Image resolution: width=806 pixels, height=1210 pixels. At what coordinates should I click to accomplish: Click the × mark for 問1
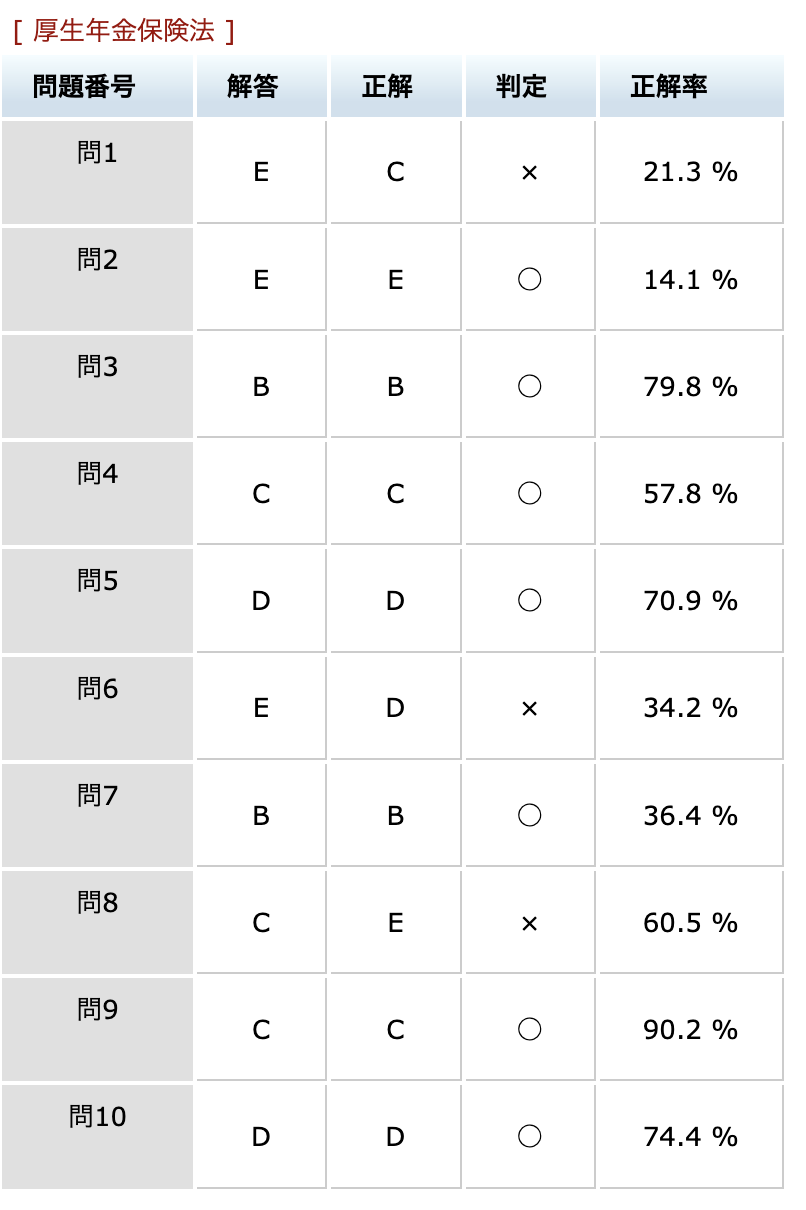(530, 172)
